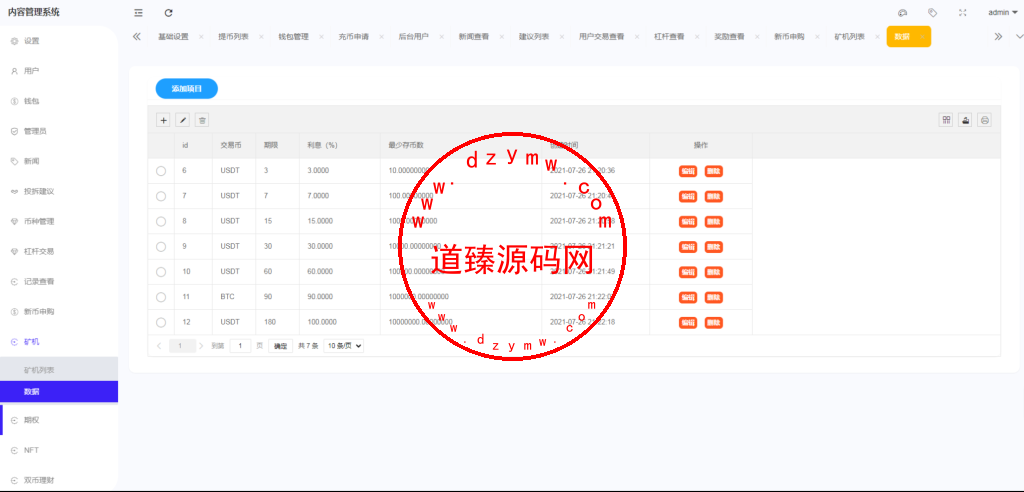Open the 币种管理 sidebar item
The height and width of the screenshot is (492, 1024).
59,221
